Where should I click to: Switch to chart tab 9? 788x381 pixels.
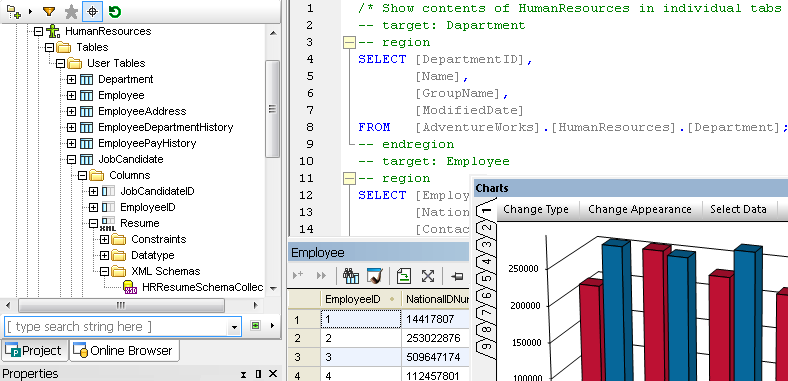tap(486, 346)
